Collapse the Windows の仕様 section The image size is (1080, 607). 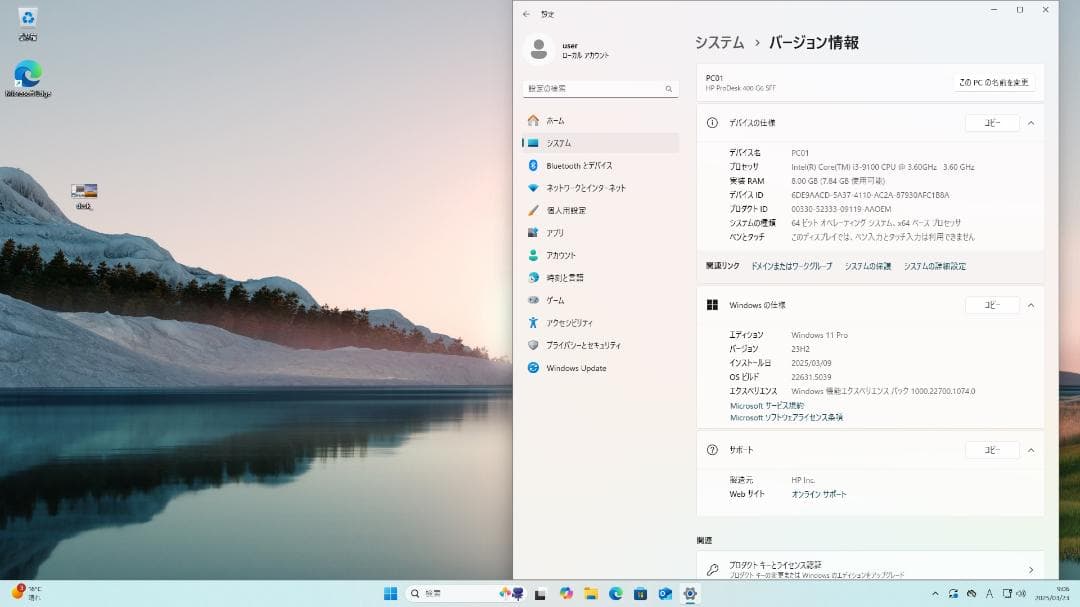coord(1031,305)
